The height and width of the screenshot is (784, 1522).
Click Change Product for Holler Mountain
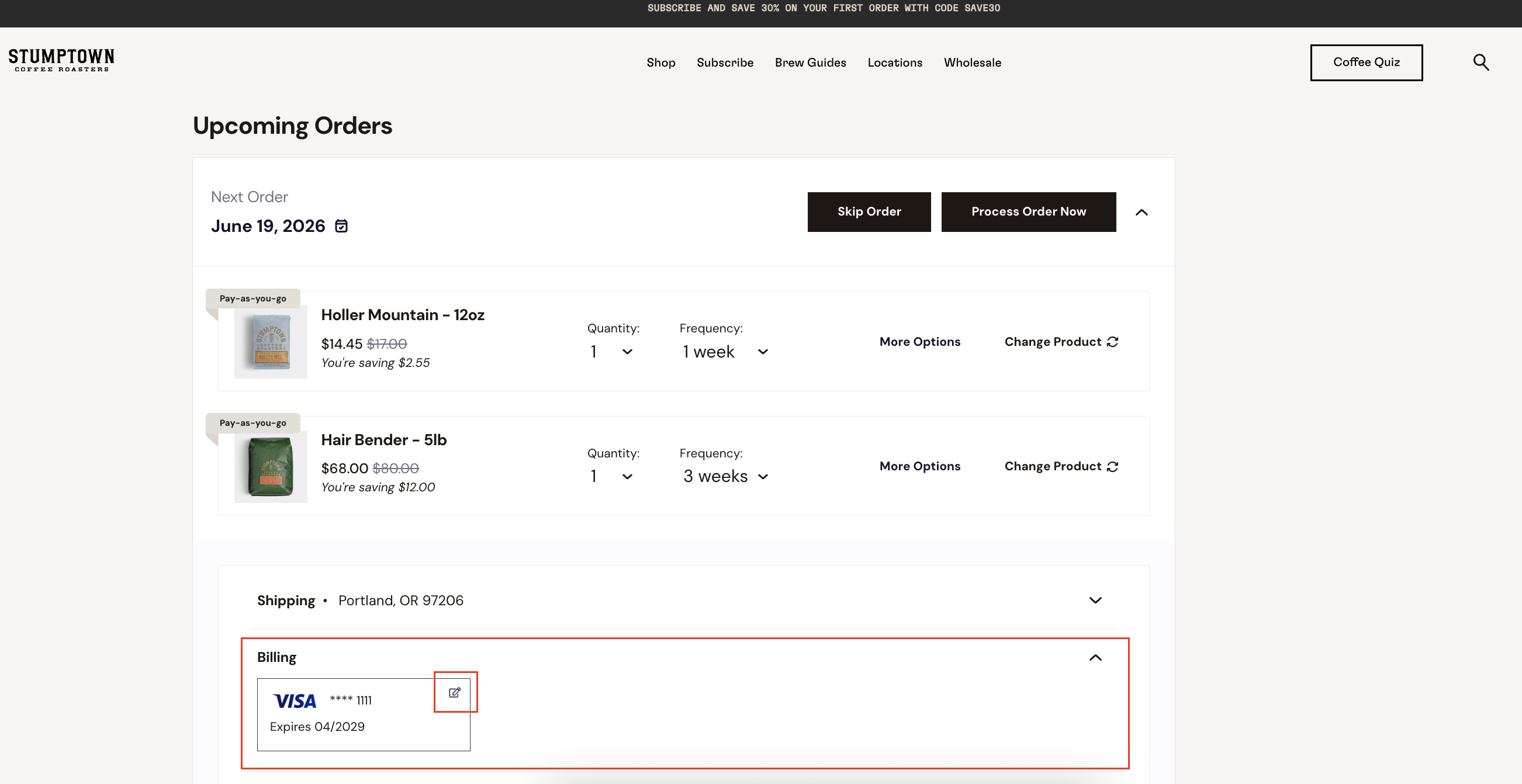pyautogui.click(x=1061, y=342)
